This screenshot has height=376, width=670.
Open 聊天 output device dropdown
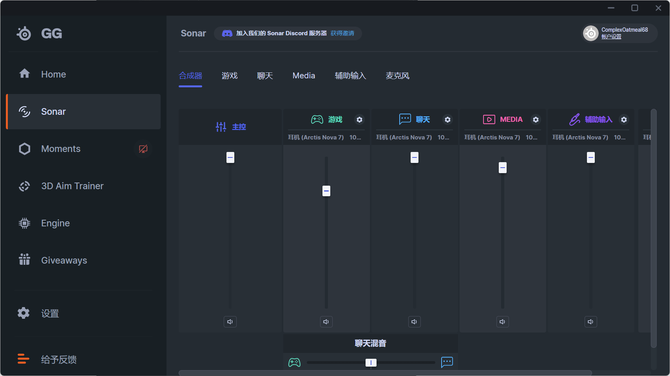[414, 137]
